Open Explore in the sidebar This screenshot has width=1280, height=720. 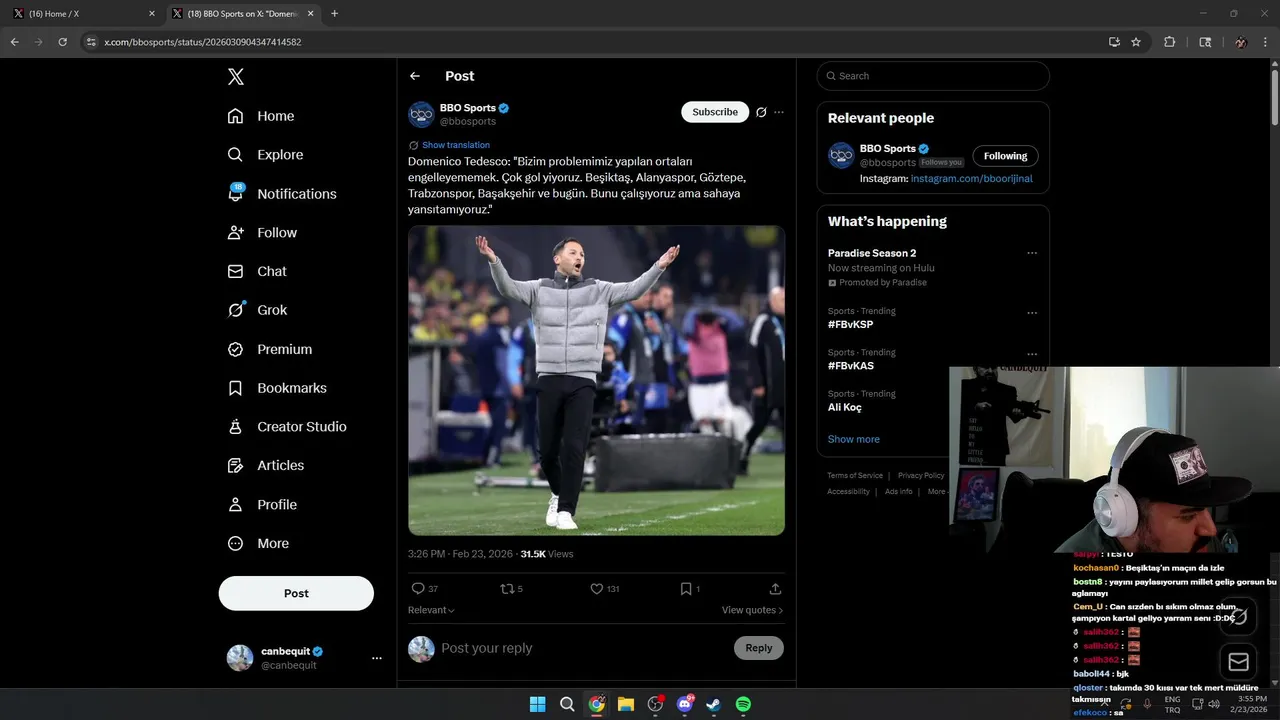click(265, 155)
